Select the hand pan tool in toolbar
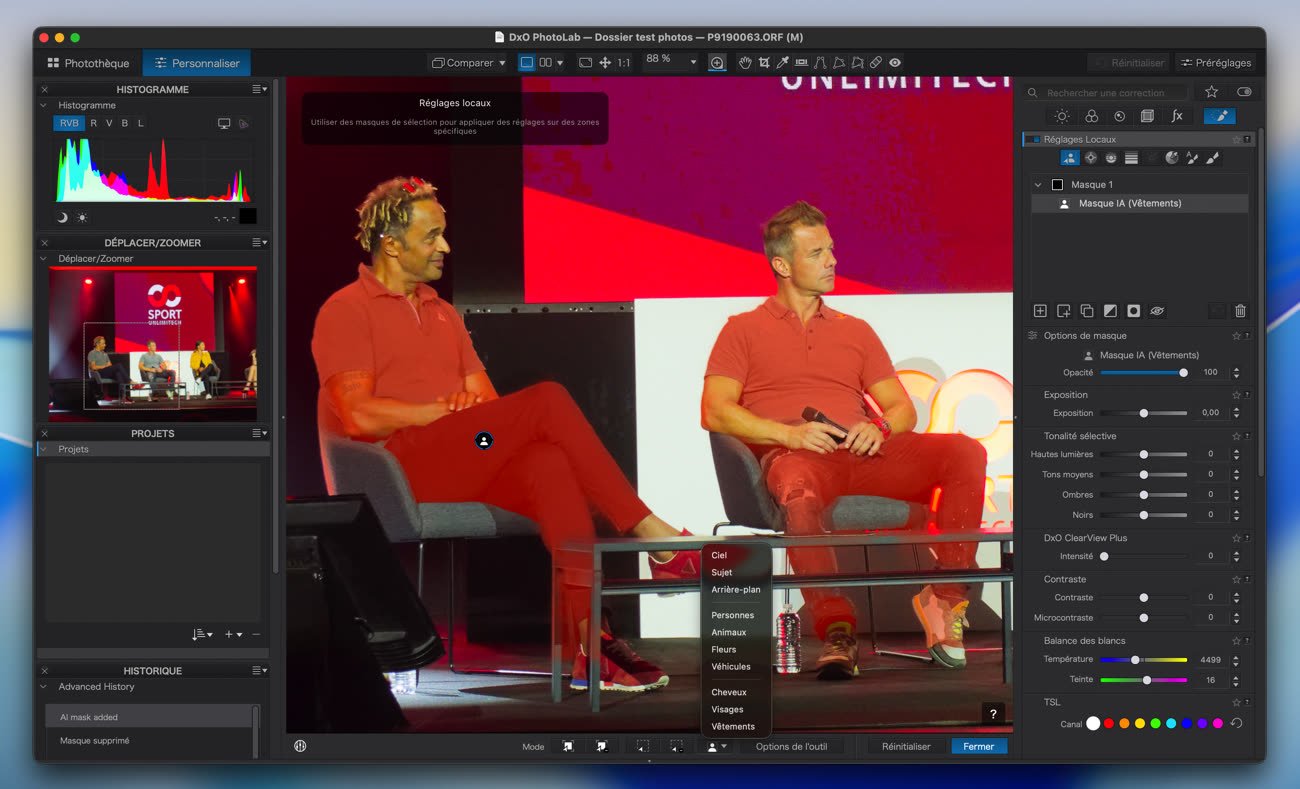The height and width of the screenshot is (789, 1300). point(745,62)
